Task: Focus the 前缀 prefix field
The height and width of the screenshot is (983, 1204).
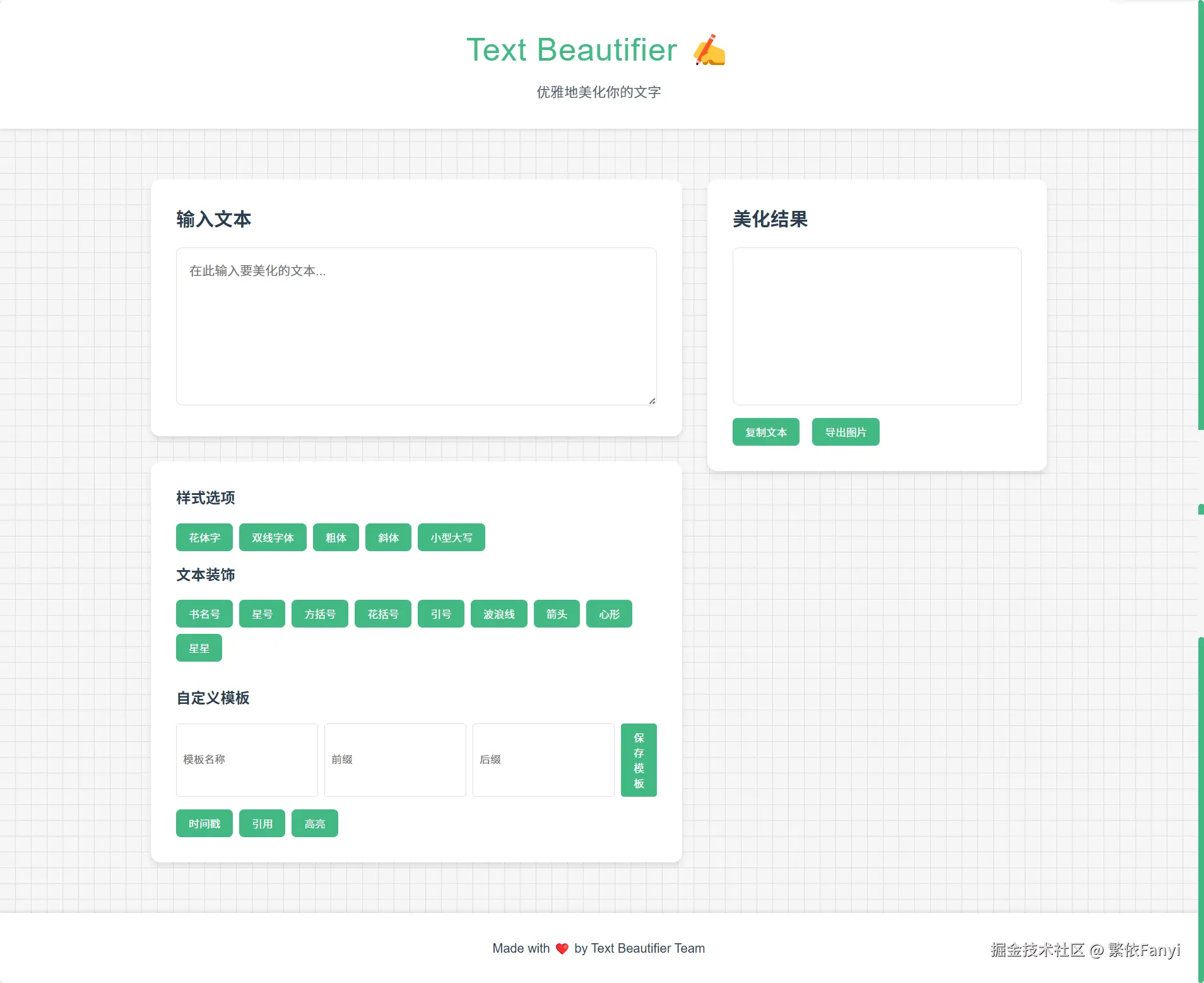Action: click(x=395, y=760)
